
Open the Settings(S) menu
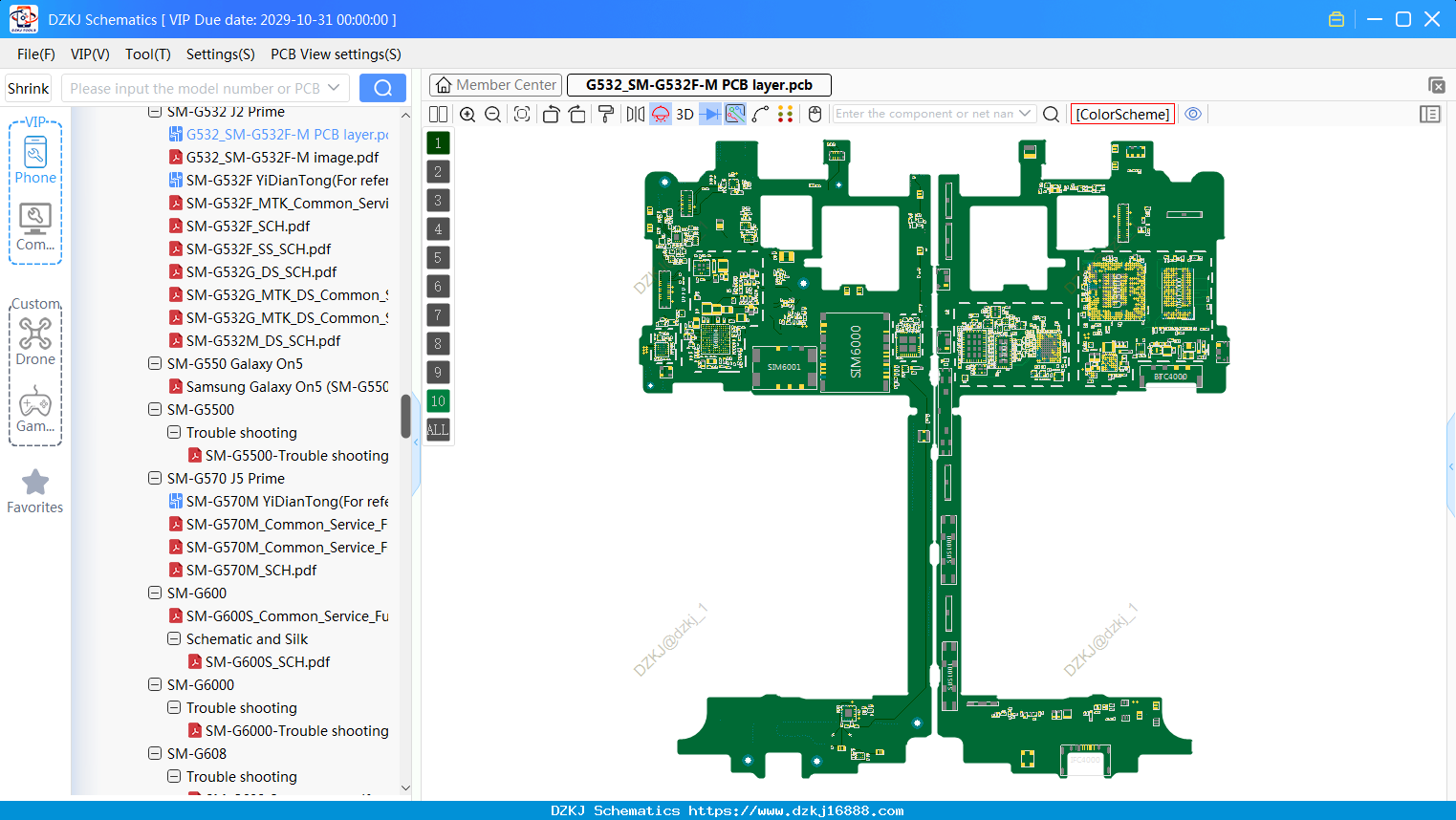(221, 54)
